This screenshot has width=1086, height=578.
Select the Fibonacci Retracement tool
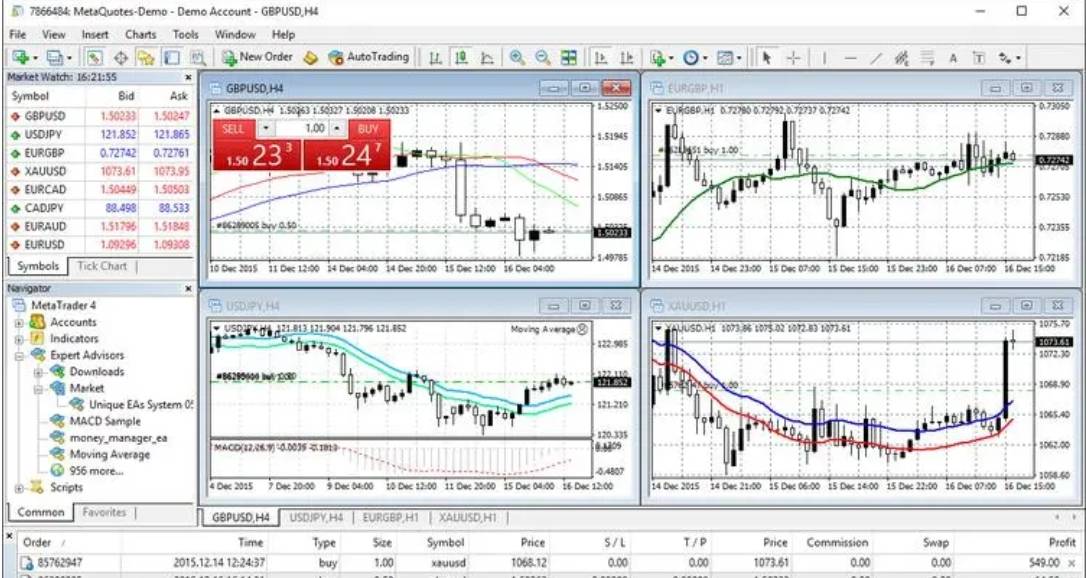(x=927, y=57)
